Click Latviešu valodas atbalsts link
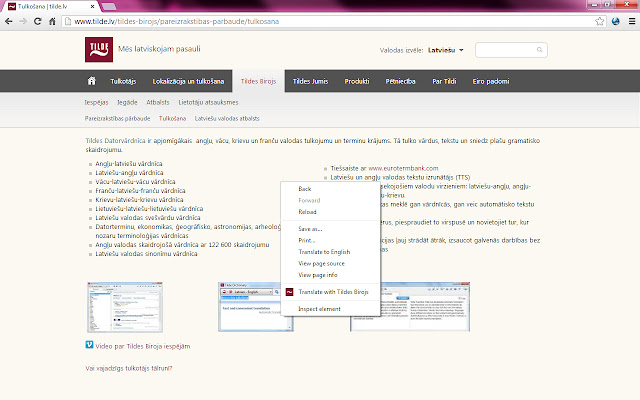Screen dimensions: 640x400 (x=227, y=118)
